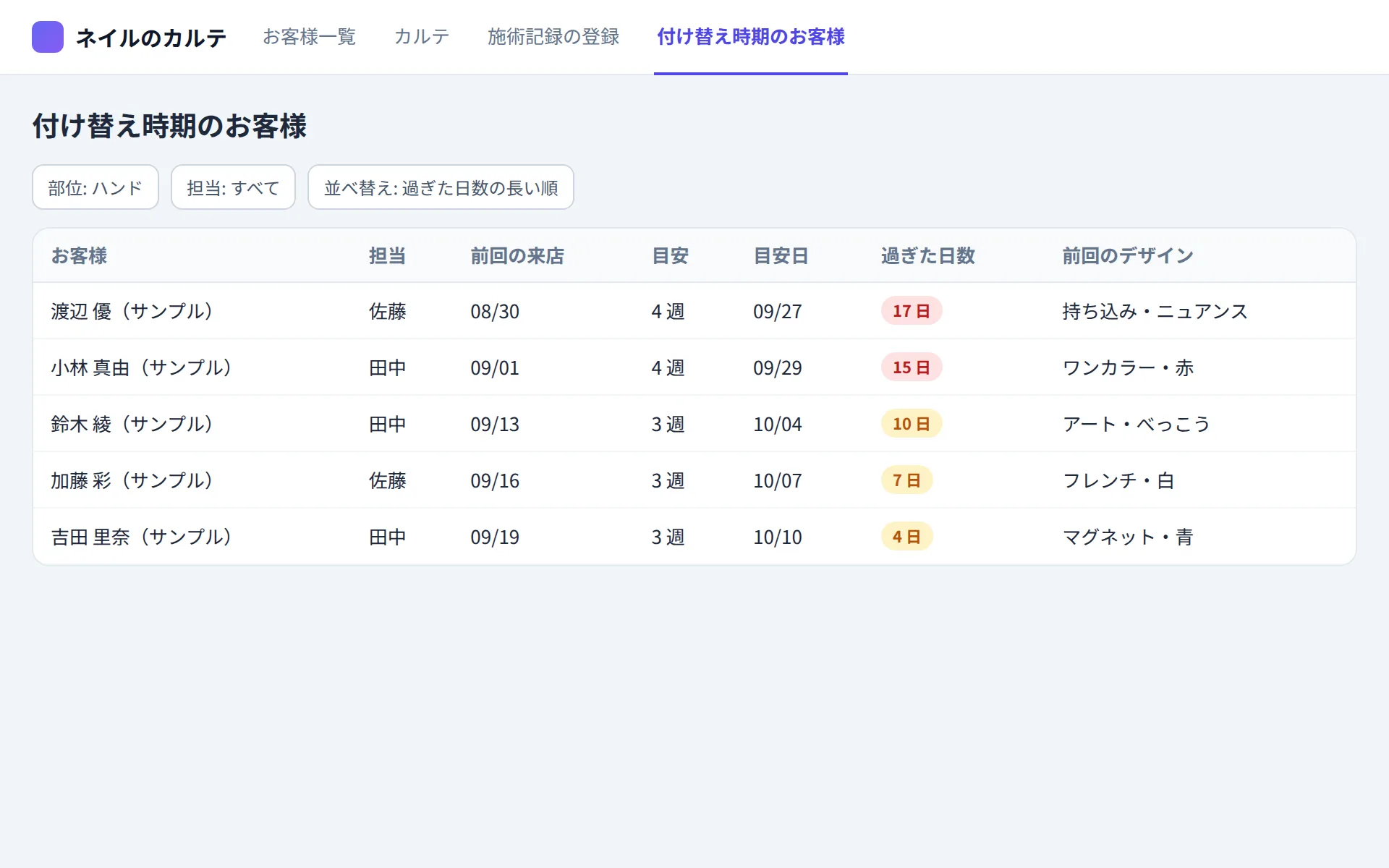The image size is (1389, 868).
Task: Click the 17日 overdue badge
Action: [911, 311]
